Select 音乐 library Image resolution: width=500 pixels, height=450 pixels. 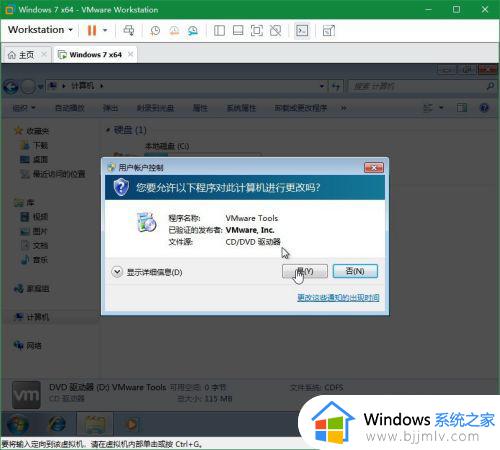coord(34,259)
